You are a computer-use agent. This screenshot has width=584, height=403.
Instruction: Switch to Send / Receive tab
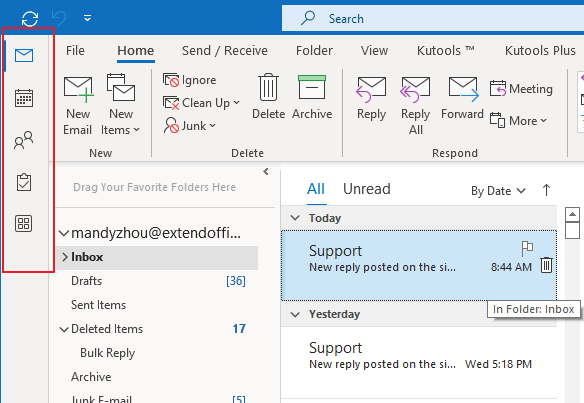point(225,50)
